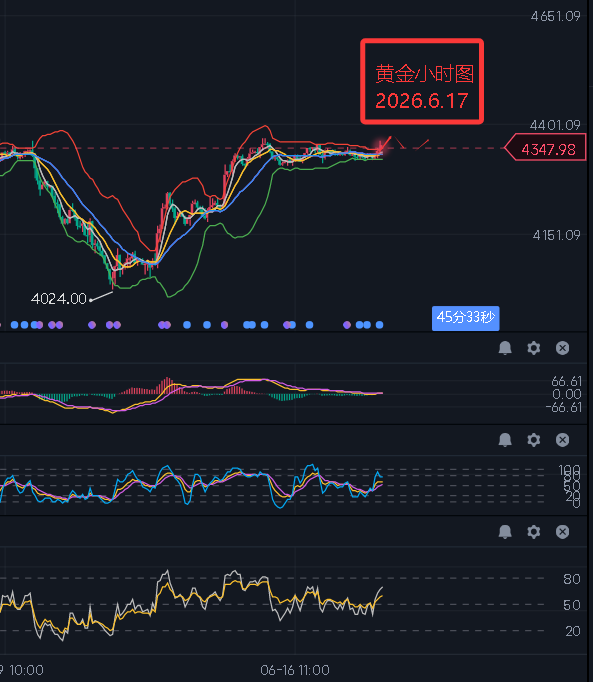593x682 pixels.
Task: Click the MACD 0.00 axis value
Action: 566,394
